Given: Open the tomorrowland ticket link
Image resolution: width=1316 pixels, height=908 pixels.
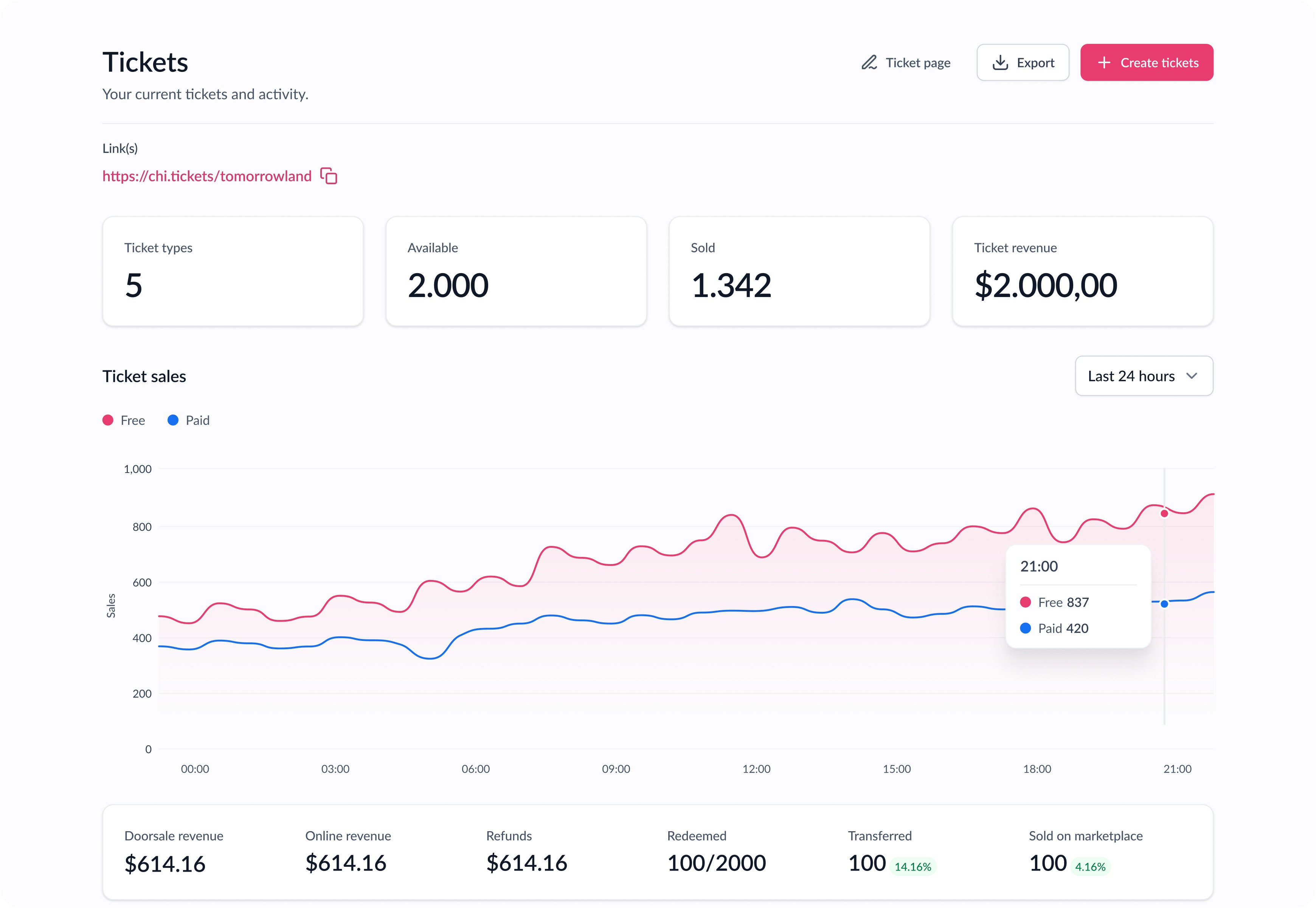Looking at the screenshot, I should pos(207,176).
